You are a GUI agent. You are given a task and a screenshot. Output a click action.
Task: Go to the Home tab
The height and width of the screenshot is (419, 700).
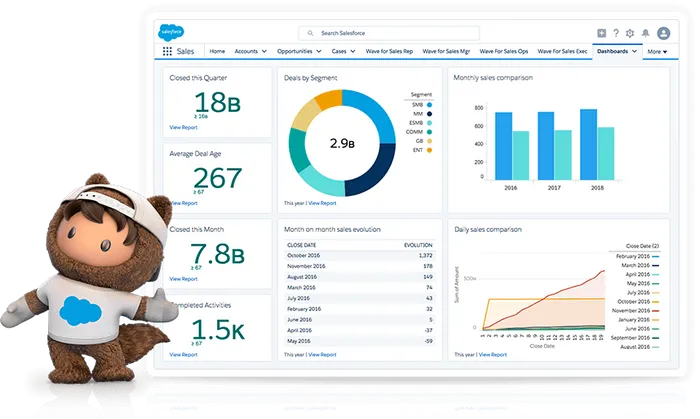217,51
